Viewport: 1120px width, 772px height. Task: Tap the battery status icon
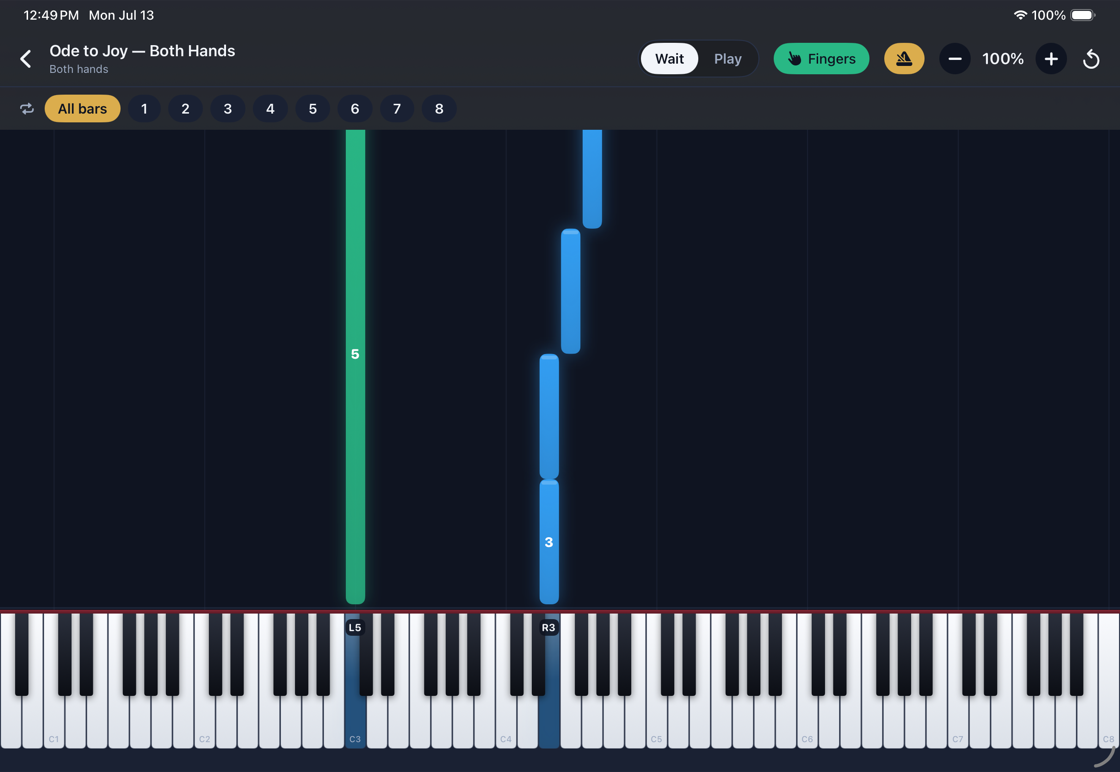[x=1082, y=15]
